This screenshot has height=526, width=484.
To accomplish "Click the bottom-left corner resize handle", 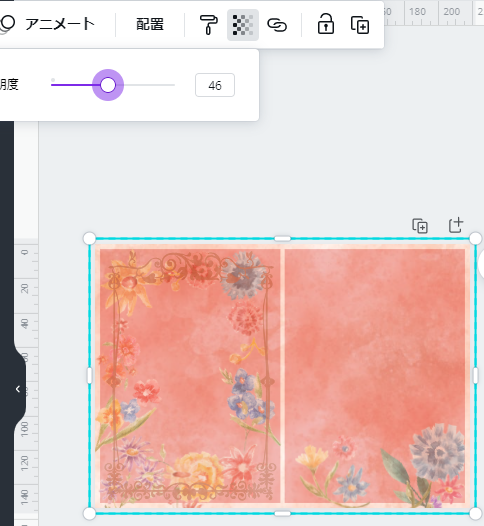I will (89, 514).
